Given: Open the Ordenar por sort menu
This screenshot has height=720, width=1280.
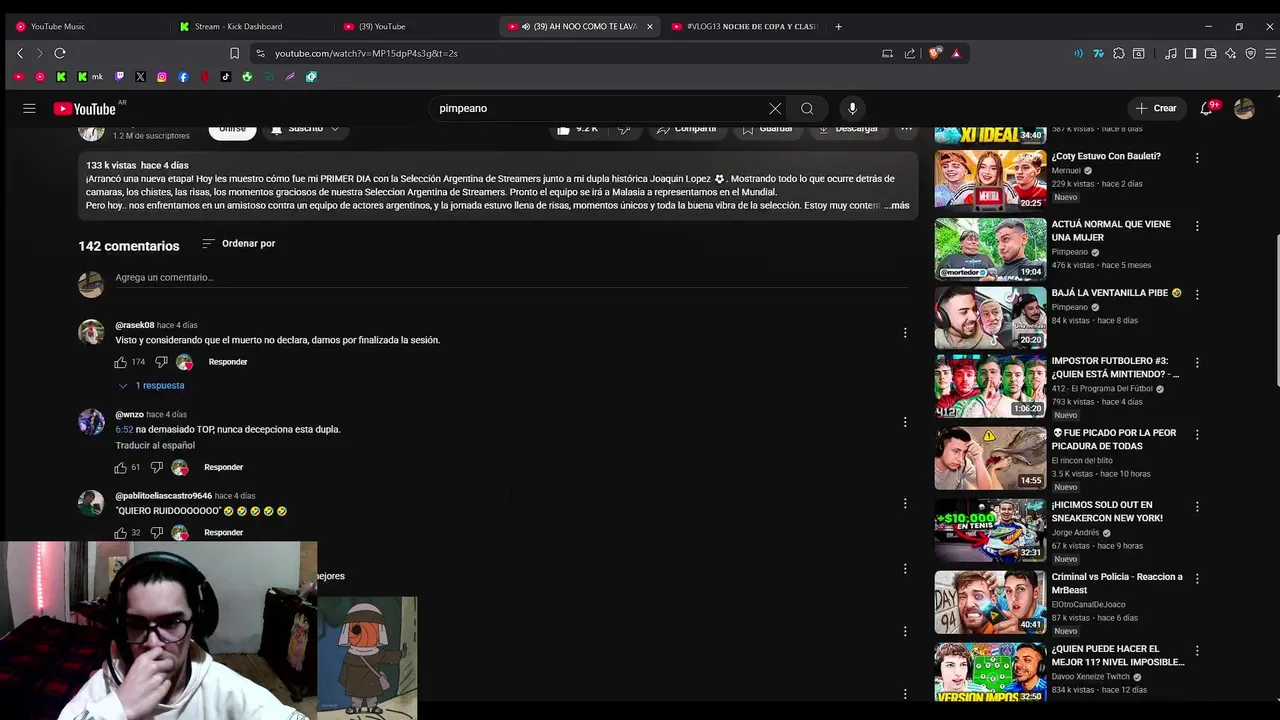Looking at the screenshot, I should [238, 243].
